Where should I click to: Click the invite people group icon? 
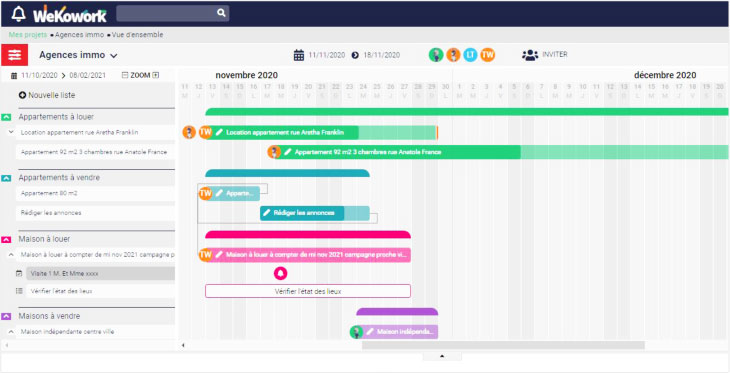530,55
